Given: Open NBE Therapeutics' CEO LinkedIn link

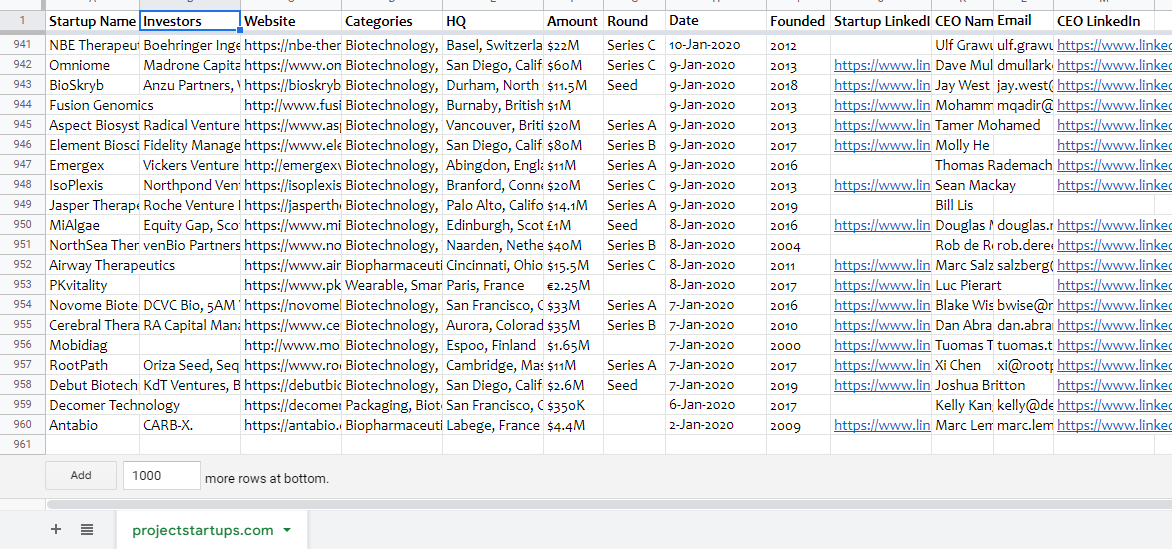Looking at the screenshot, I should (x=1114, y=45).
